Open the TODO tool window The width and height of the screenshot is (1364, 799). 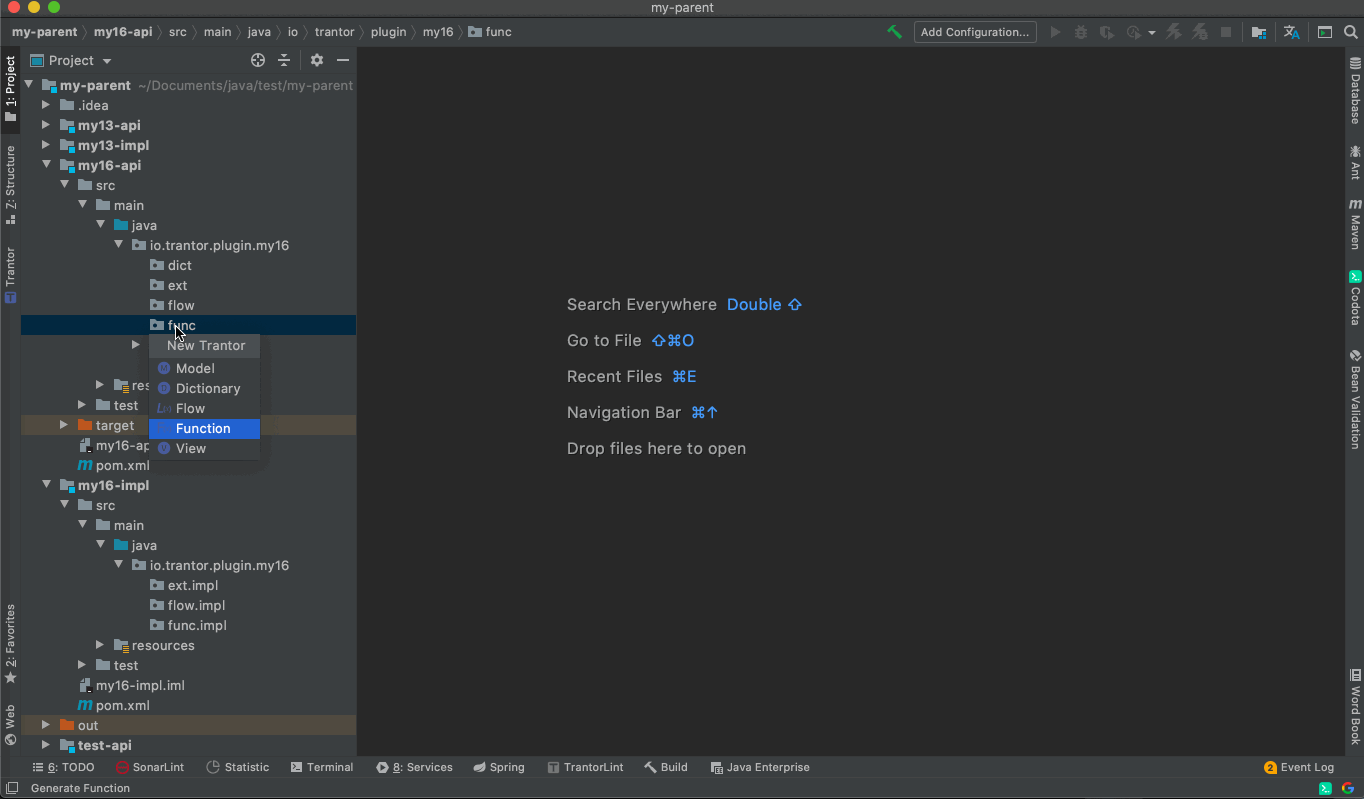[62, 767]
